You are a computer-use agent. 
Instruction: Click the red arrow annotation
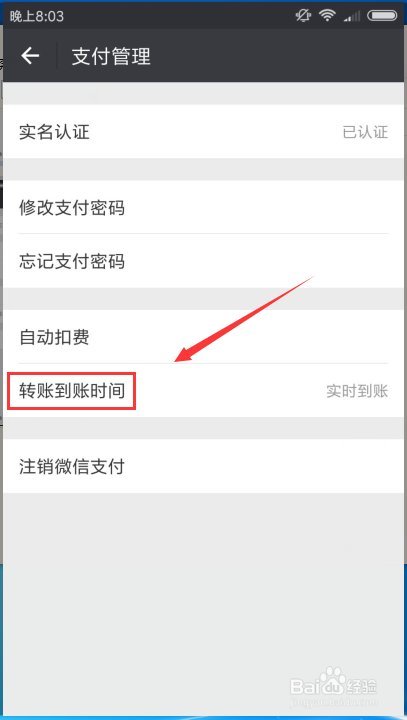(245, 319)
